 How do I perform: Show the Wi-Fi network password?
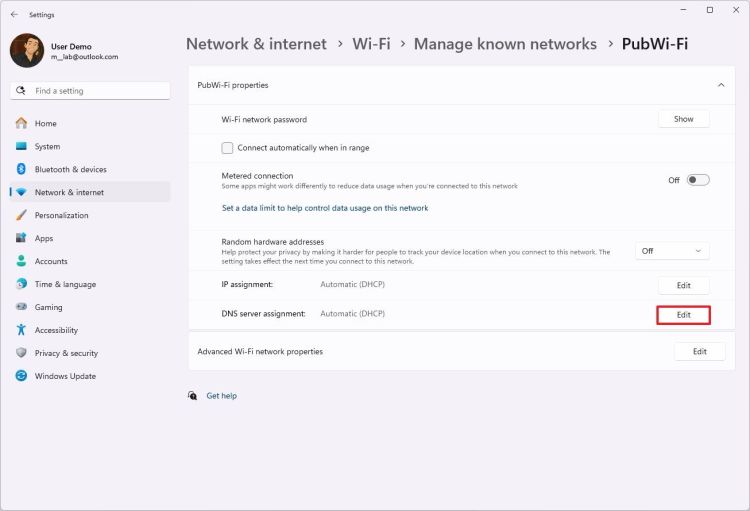coord(683,119)
